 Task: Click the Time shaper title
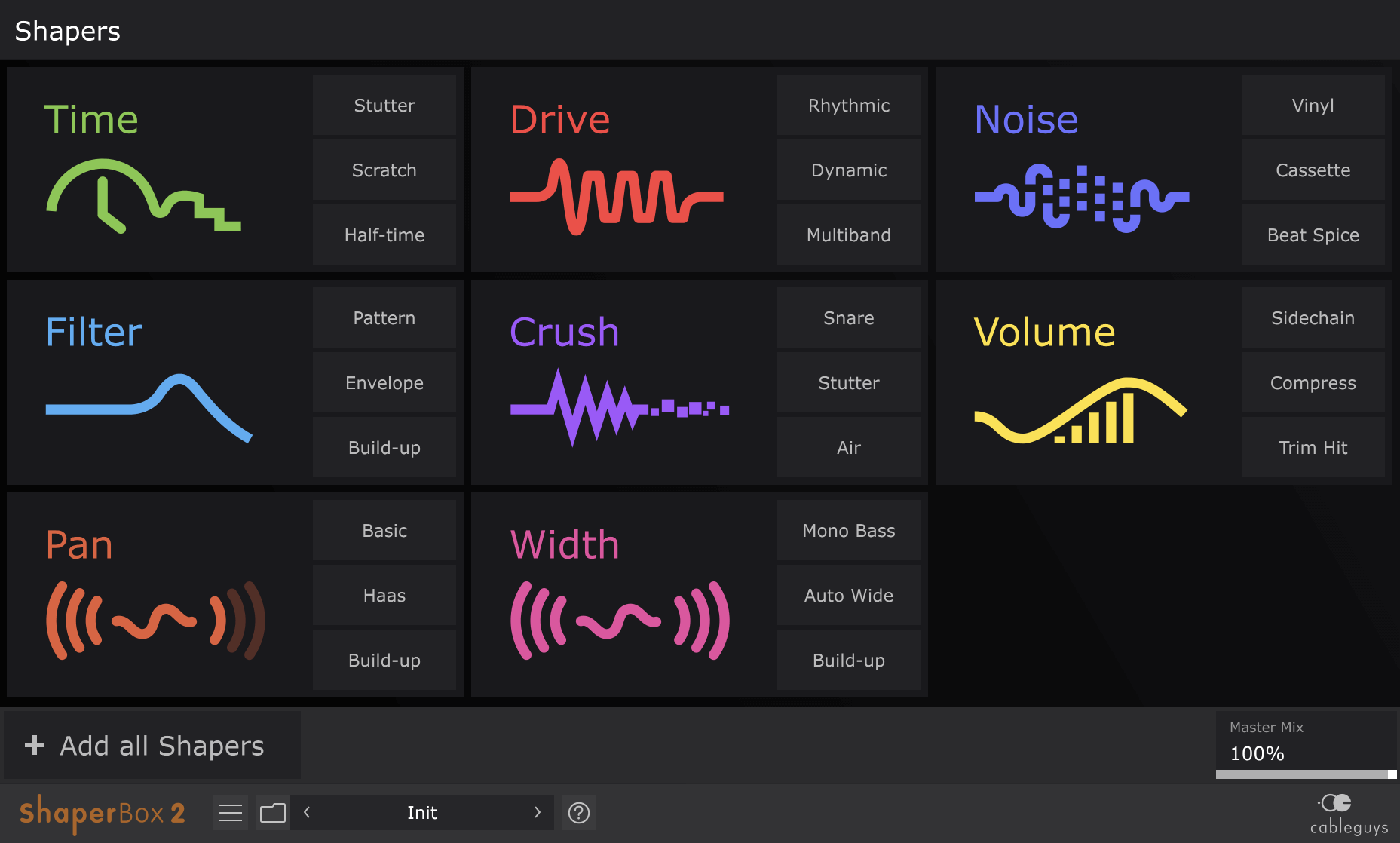pyautogui.click(x=91, y=119)
